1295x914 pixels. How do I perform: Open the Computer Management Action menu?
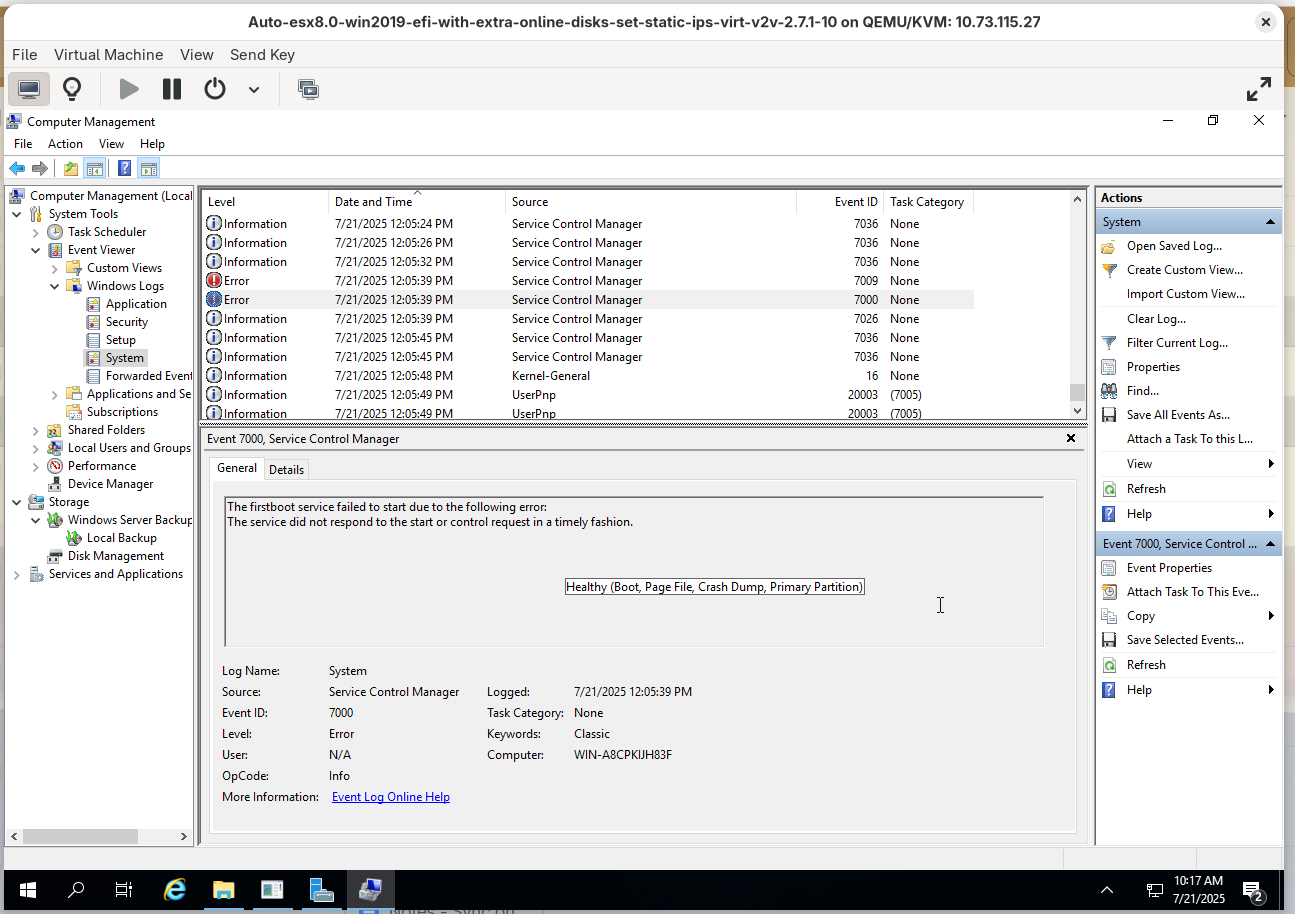(x=65, y=144)
